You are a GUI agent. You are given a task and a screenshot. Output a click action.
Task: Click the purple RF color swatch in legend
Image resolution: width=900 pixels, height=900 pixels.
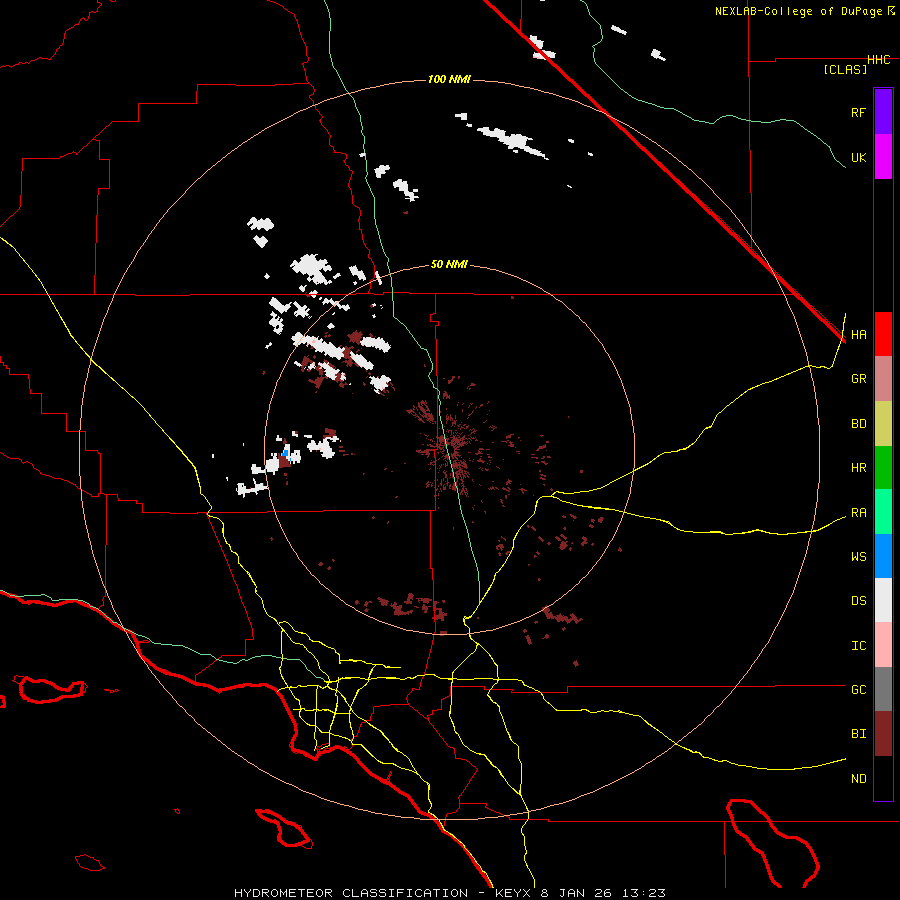[883, 112]
